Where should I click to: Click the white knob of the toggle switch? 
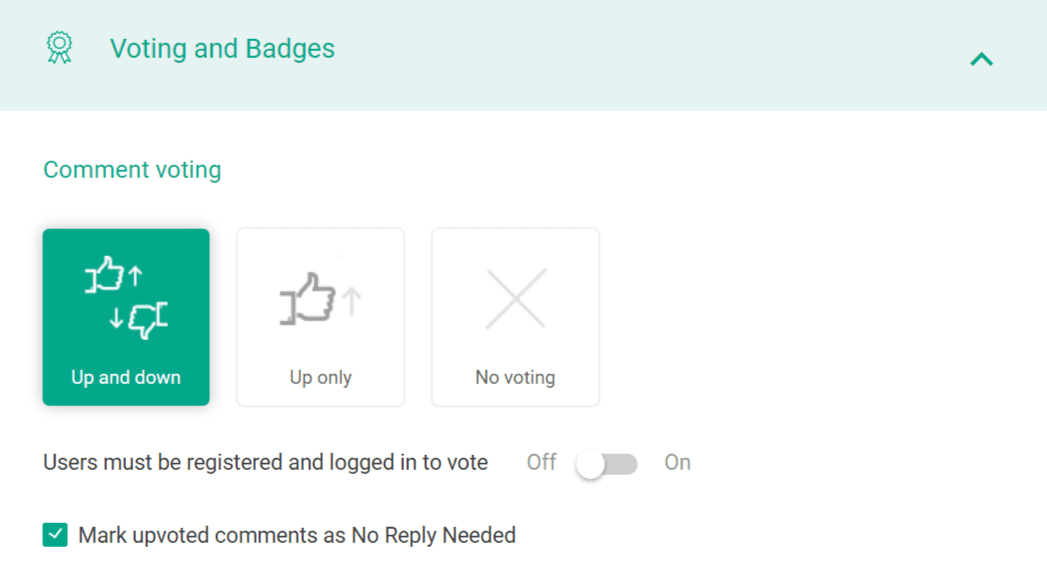(591, 464)
